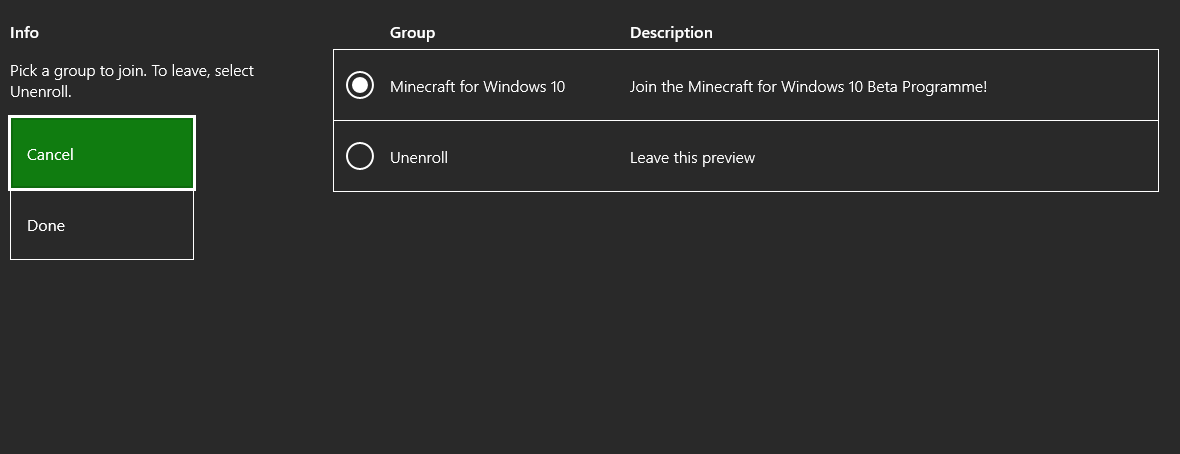Viewport: 1180px width, 454px height.
Task: Click the Description column header
Action: [x=671, y=32]
